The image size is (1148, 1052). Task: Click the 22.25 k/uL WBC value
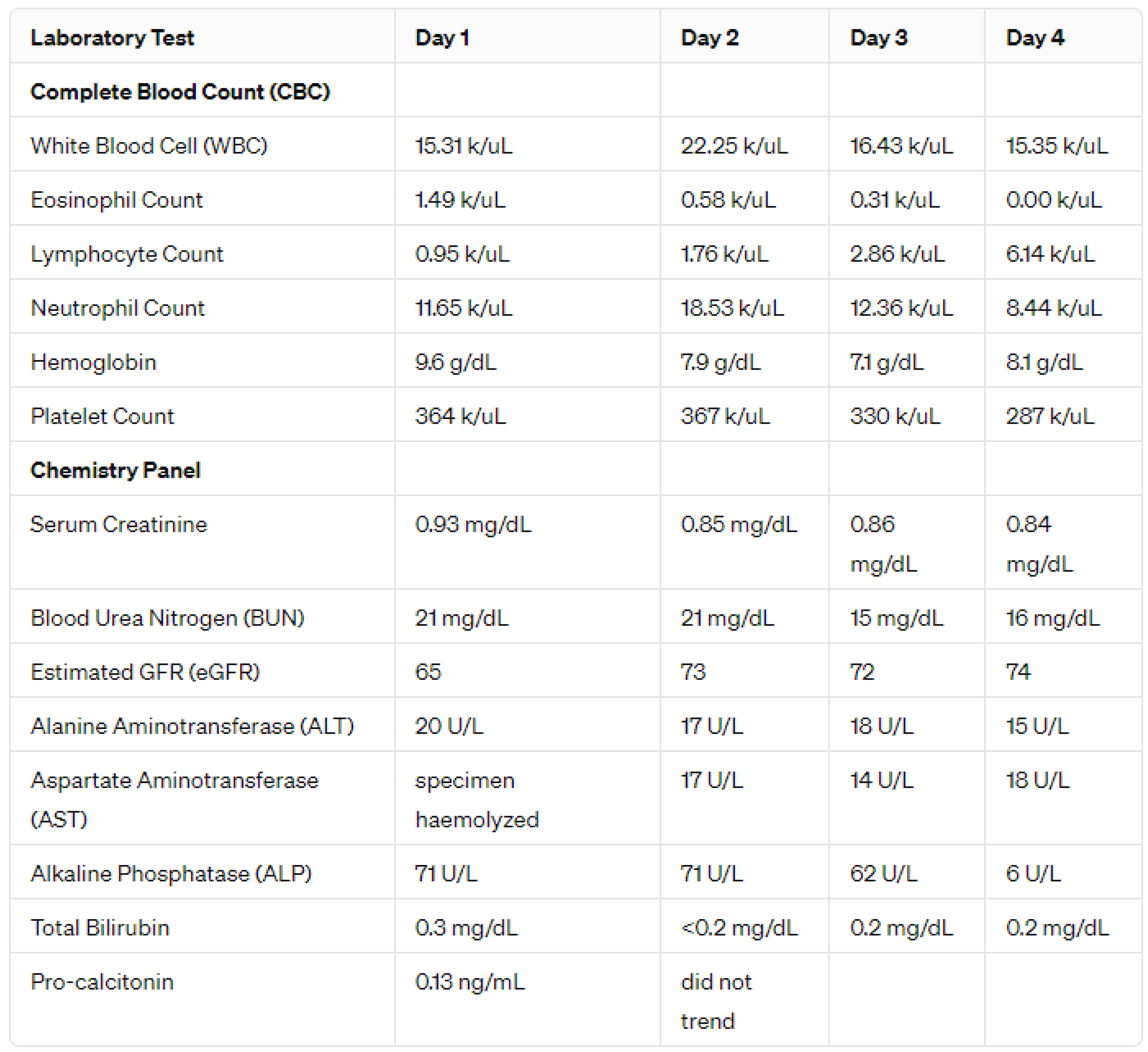pos(734,146)
